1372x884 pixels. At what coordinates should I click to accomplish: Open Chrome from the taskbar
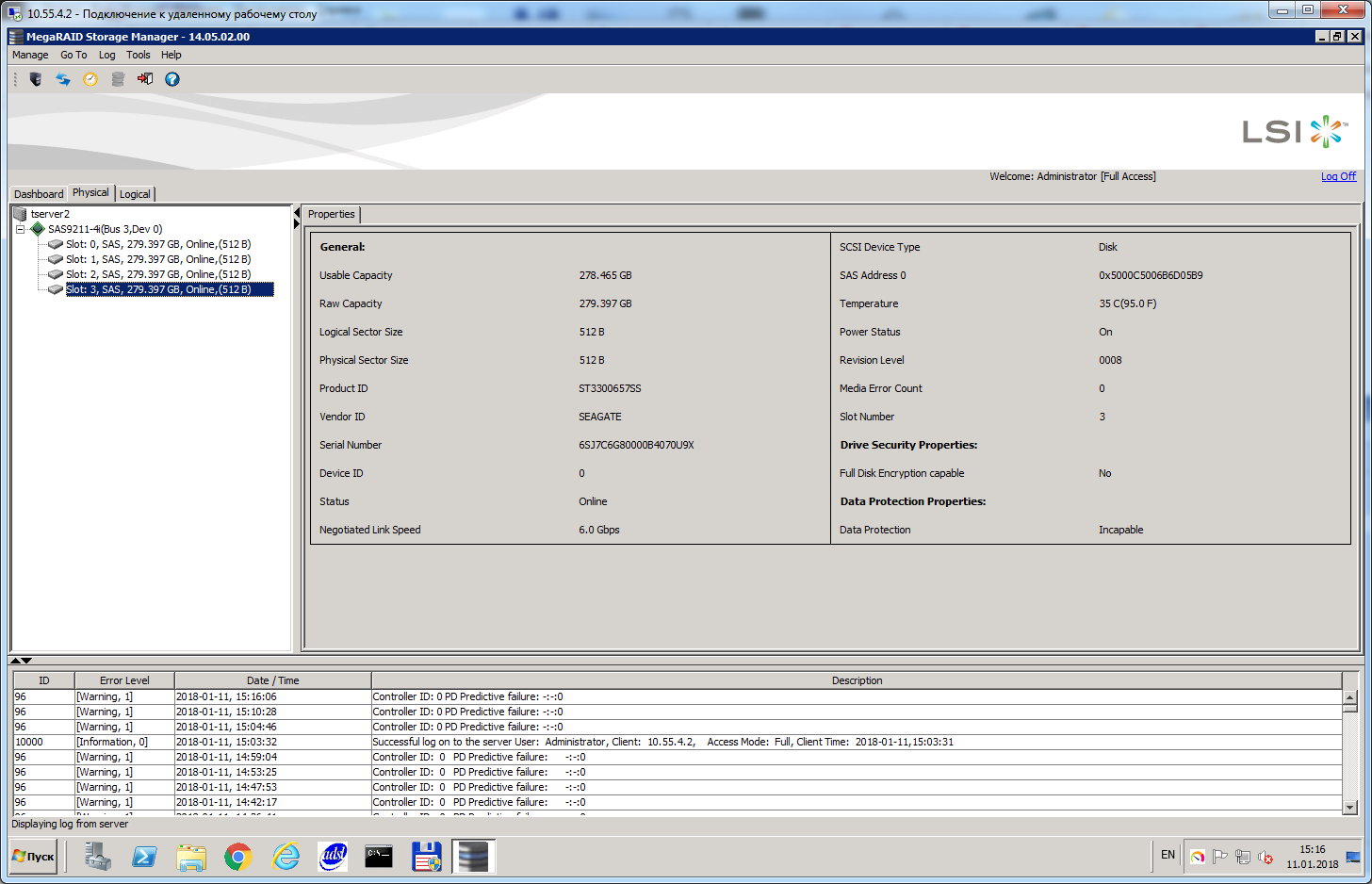[237, 857]
